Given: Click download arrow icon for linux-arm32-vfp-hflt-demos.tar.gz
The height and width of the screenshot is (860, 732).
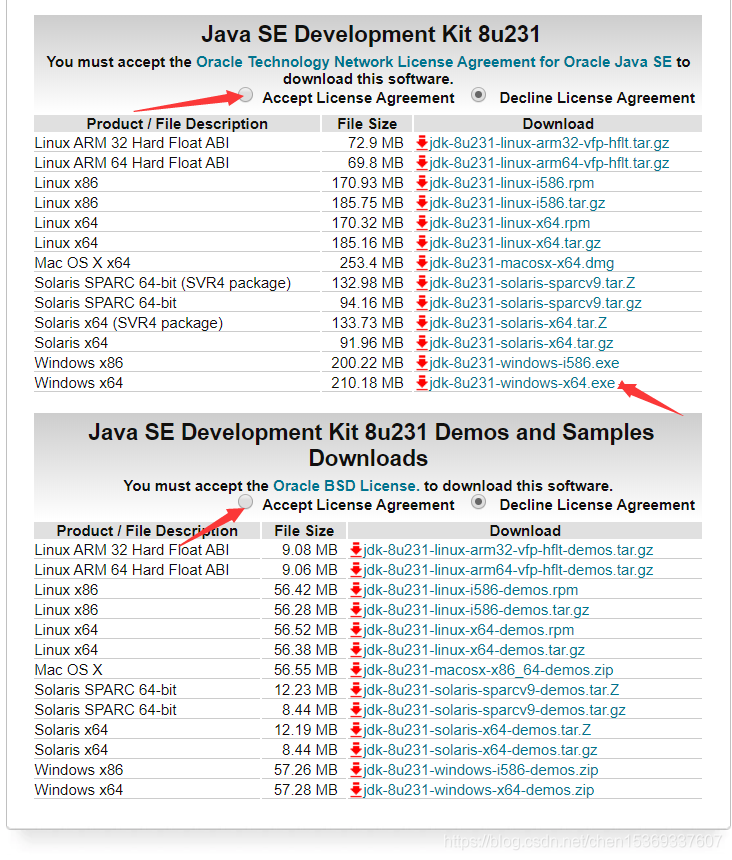Looking at the screenshot, I should [x=356, y=550].
